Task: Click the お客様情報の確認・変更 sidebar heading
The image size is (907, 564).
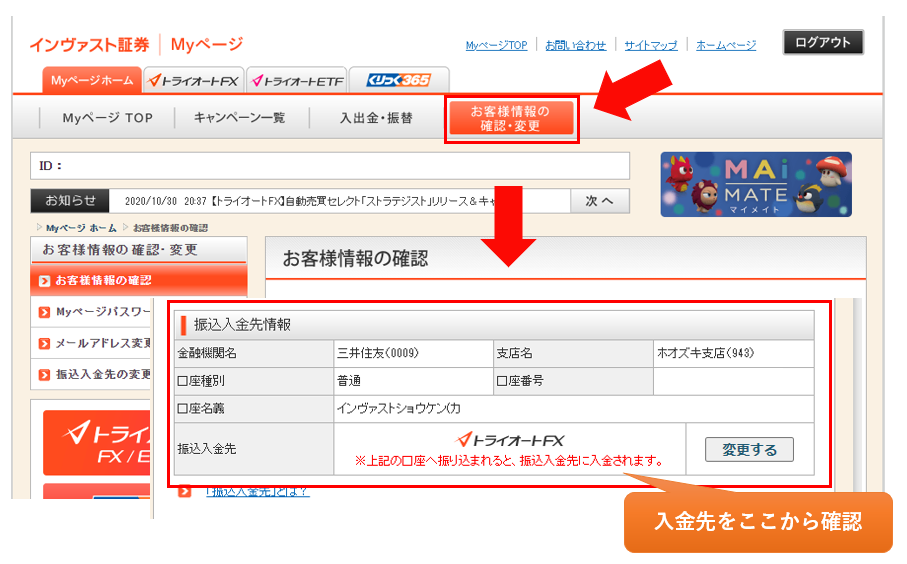Action: [120, 250]
